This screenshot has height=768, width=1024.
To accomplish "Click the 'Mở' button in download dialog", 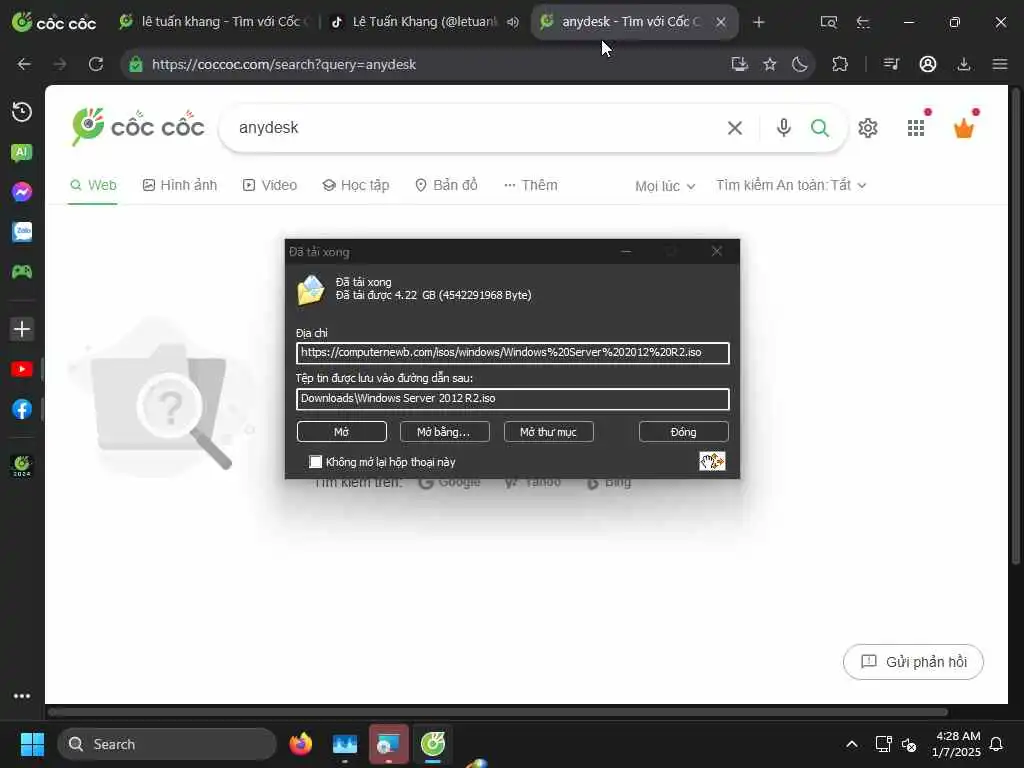I will [342, 432].
